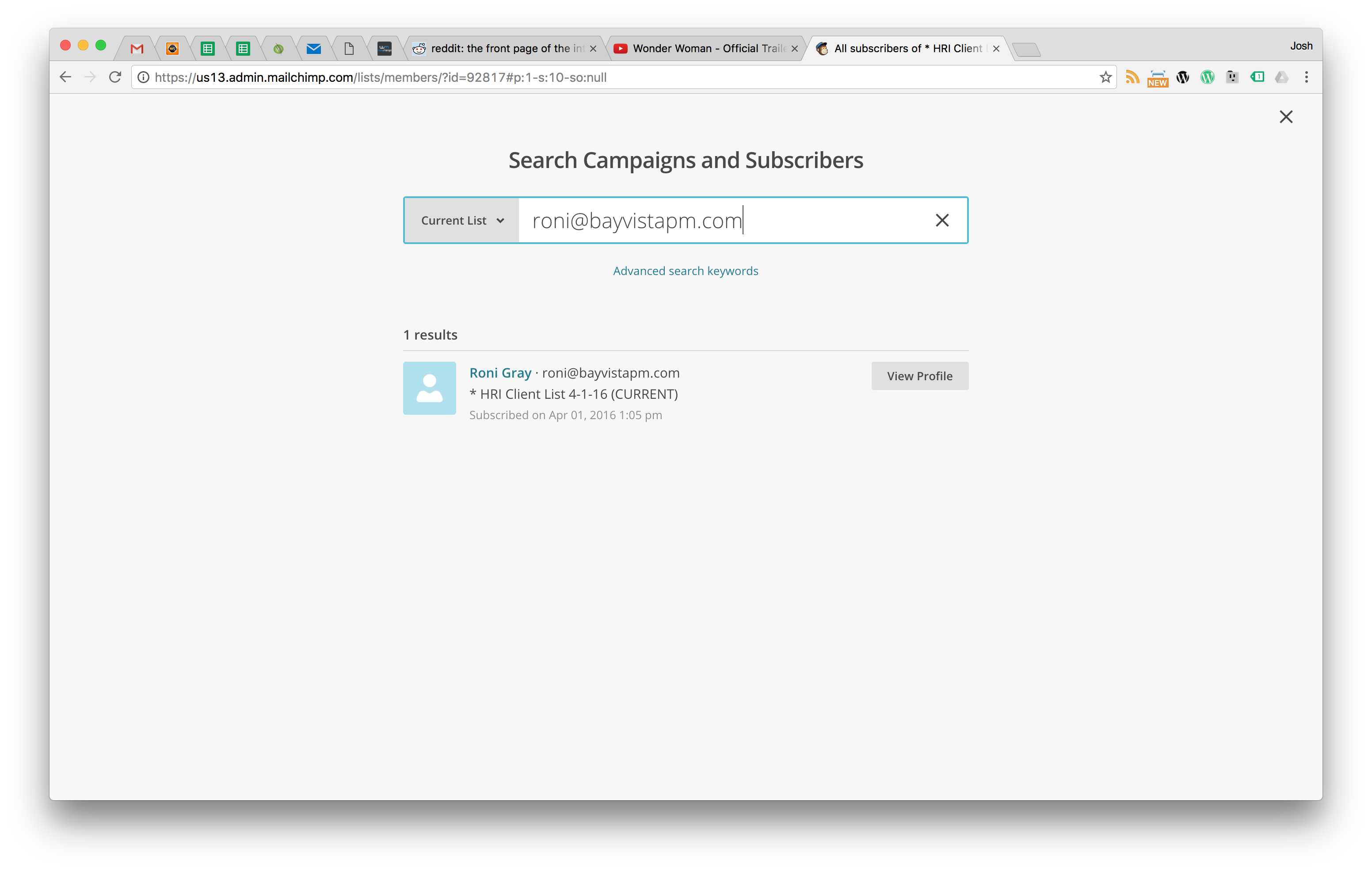
Task: Open the black WordPress extension
Action: pos(1182,77)
